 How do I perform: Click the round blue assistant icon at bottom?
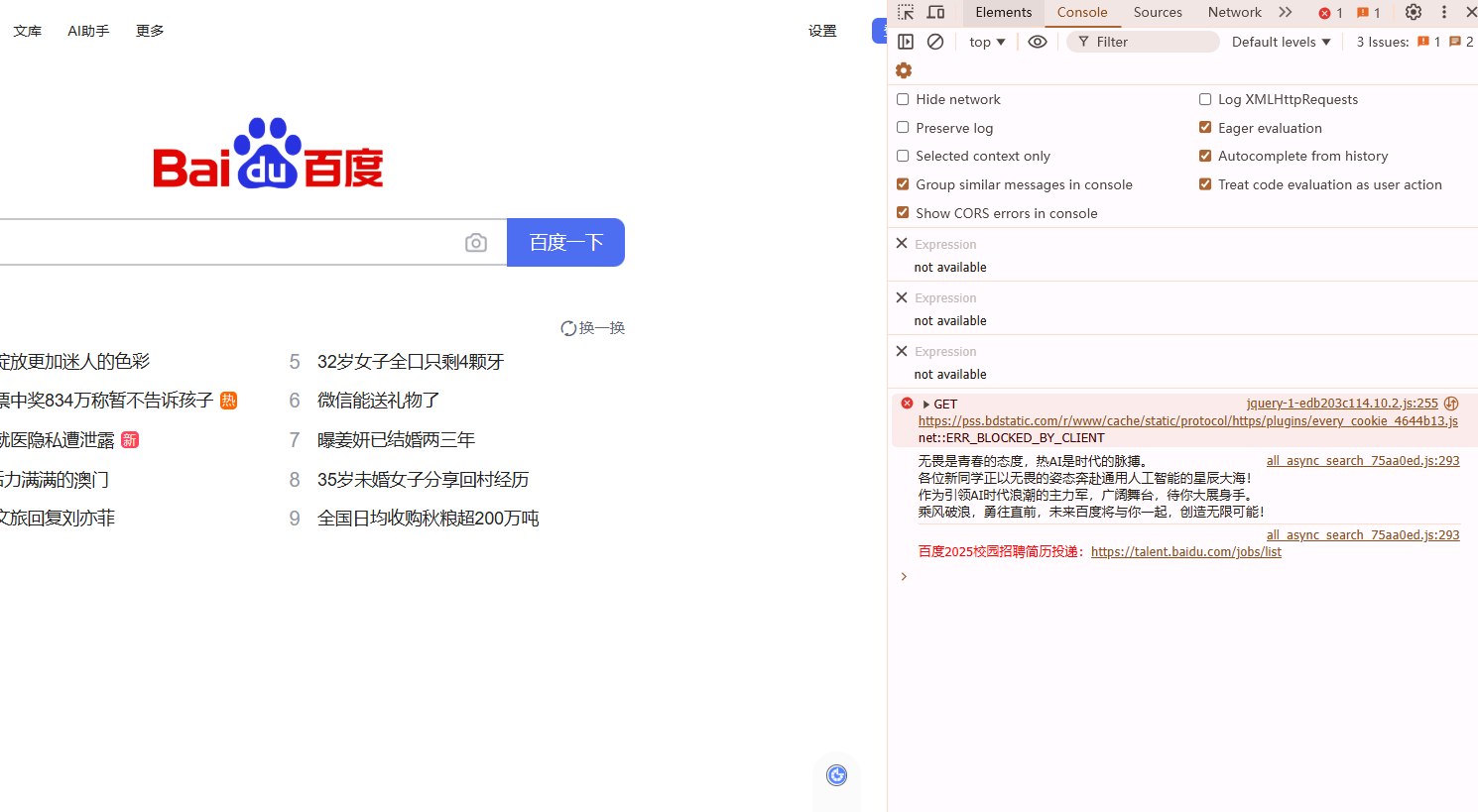pyautogui.click(x=837, y=775)
